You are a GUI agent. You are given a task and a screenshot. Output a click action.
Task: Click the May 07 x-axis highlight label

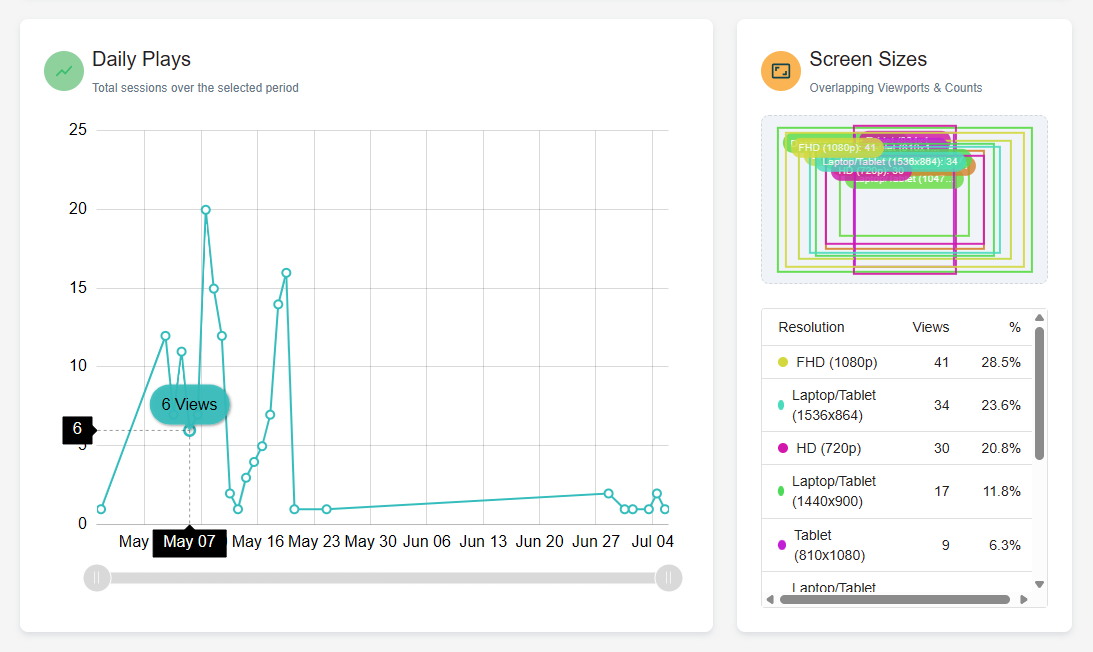click(190, 542)
